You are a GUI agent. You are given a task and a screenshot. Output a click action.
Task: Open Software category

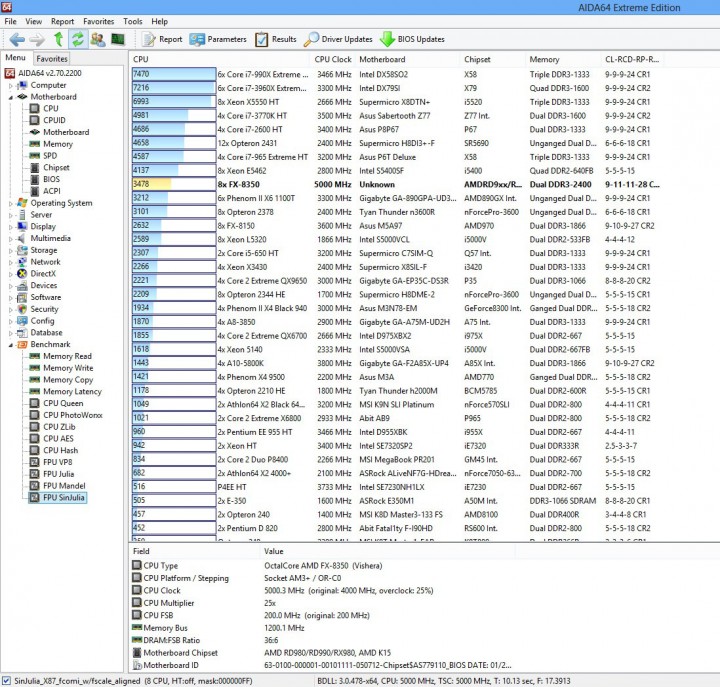39,298
